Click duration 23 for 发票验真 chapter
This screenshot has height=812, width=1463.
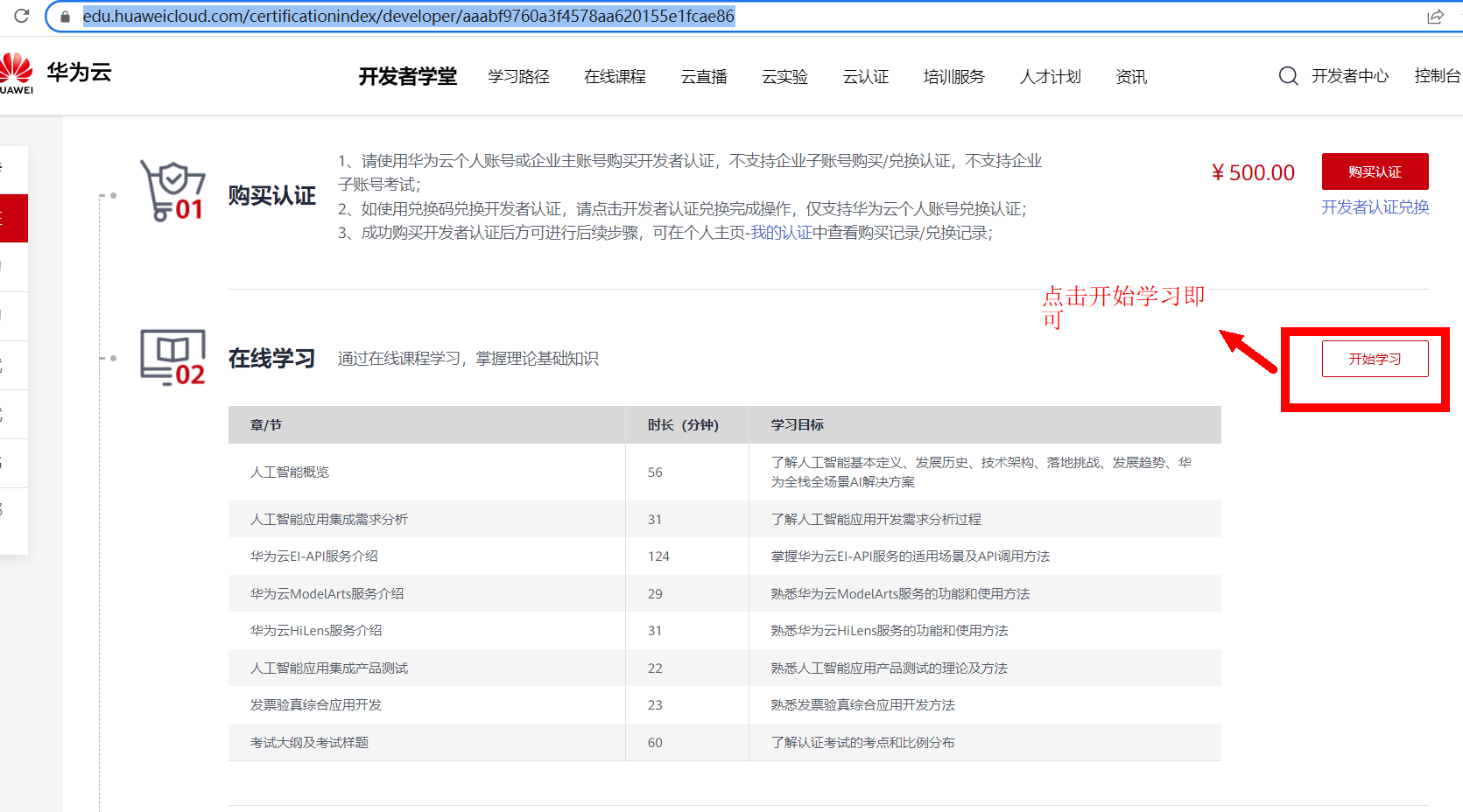point(655,705)
